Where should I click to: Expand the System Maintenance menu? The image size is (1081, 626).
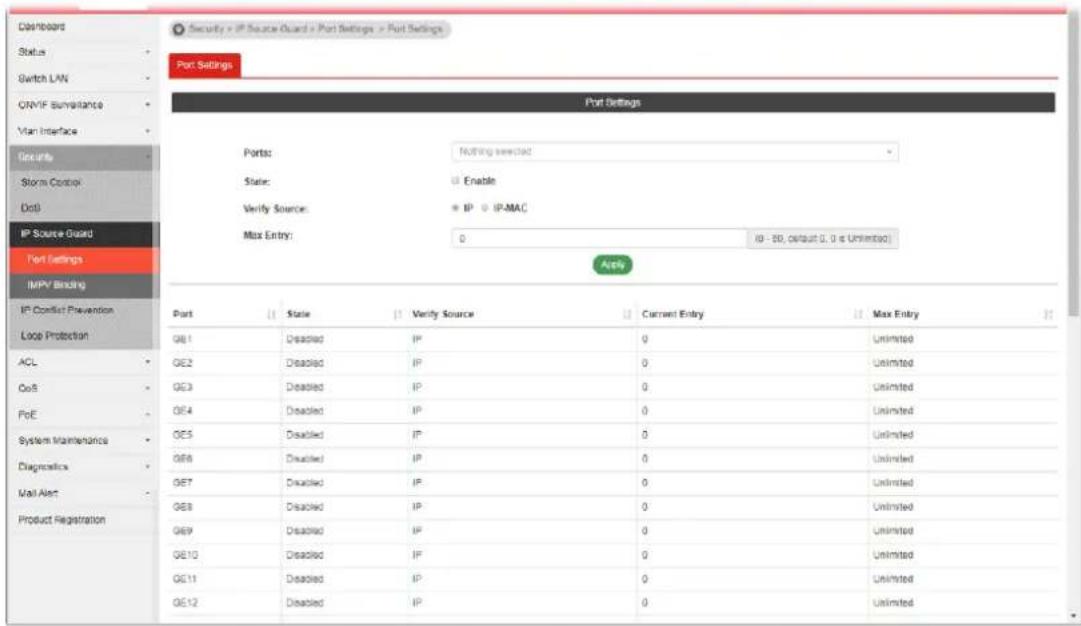click(x=84, y=441)
